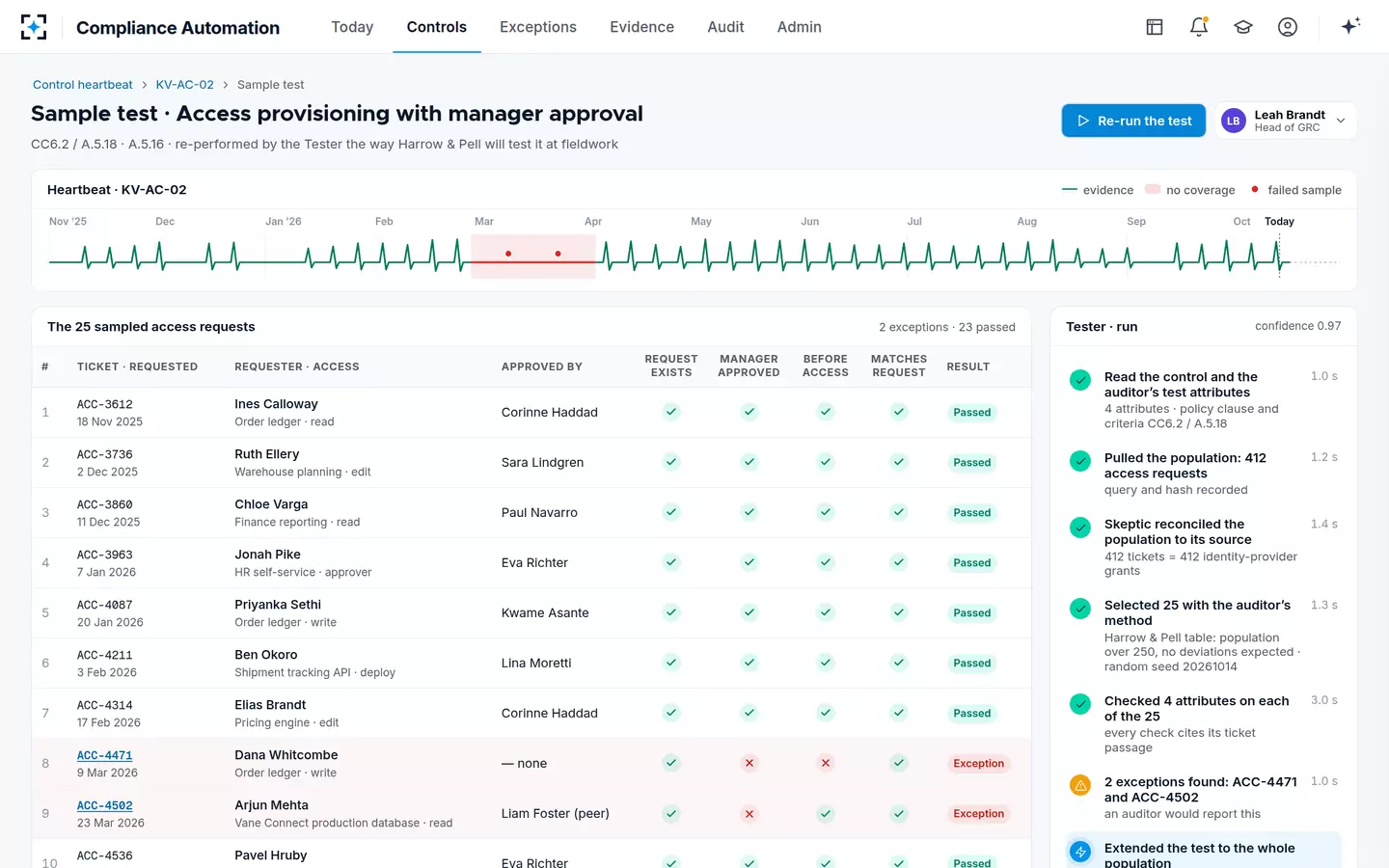Click the Passed badge for Ines Calloway

(972, 412)
